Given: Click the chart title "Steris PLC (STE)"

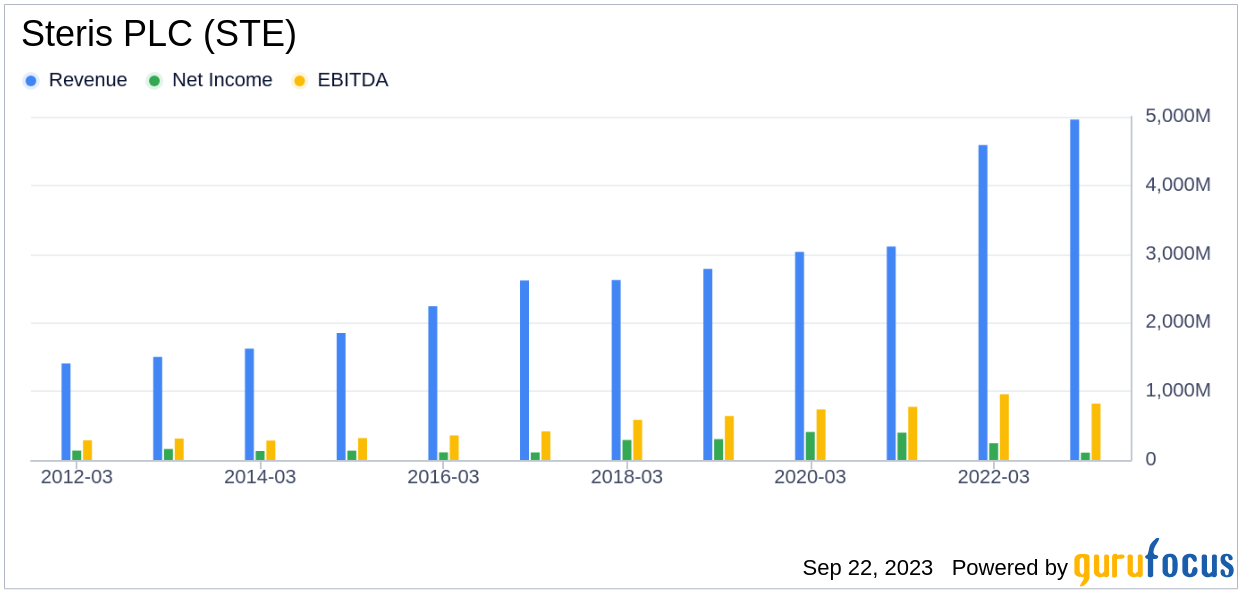Looking at the screenshot, I should 159,35.
